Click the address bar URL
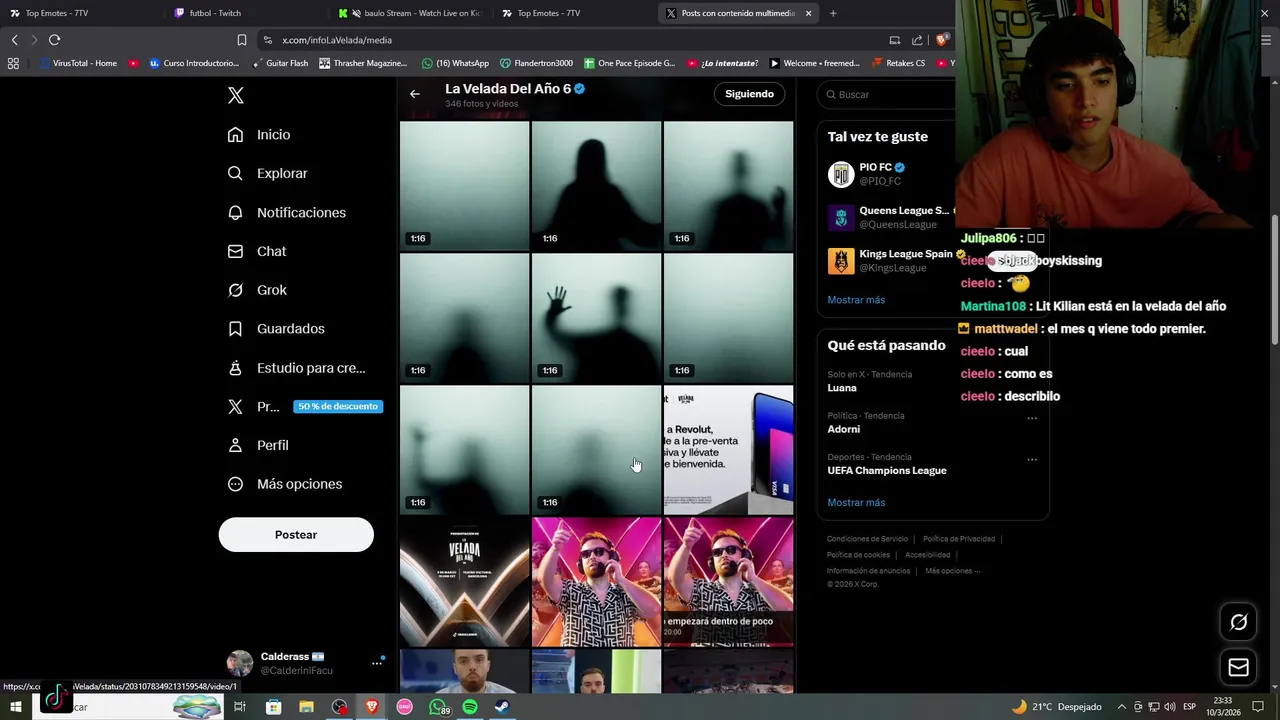1280x720 pixels. [337, 40]
